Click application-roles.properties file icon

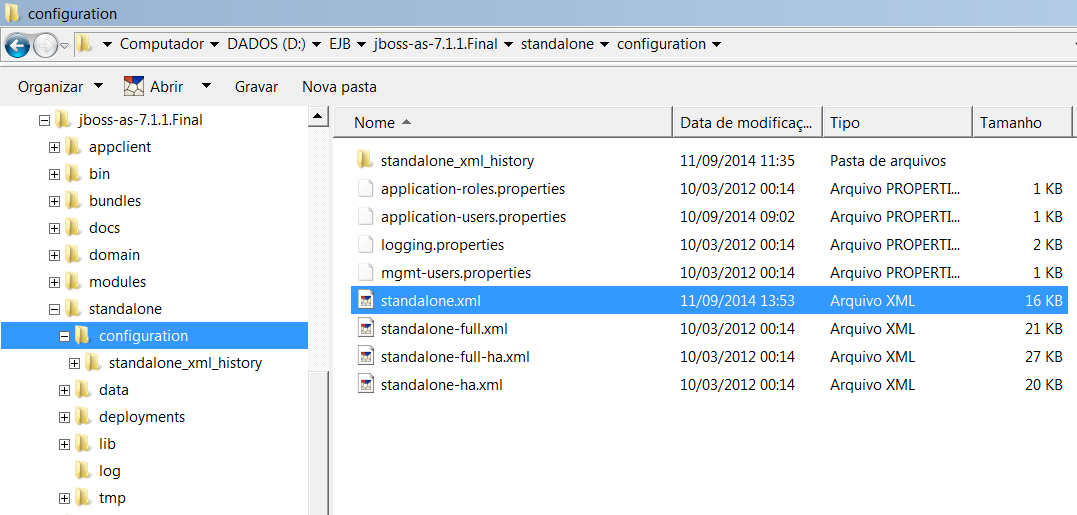click(x=365, y=188)
